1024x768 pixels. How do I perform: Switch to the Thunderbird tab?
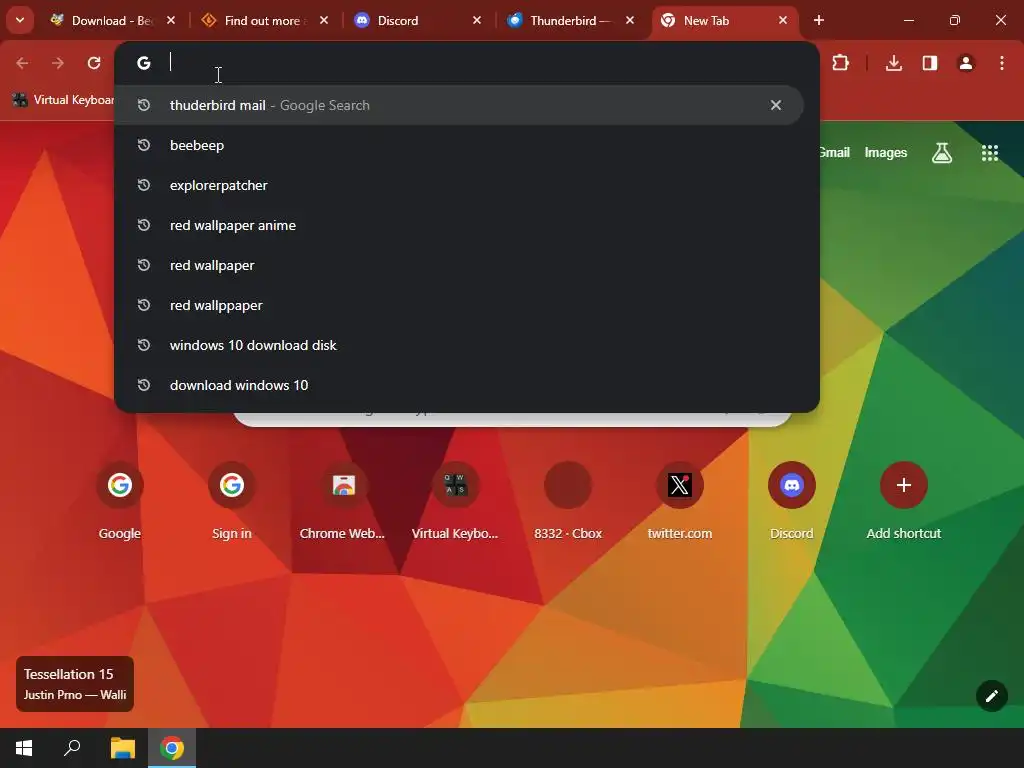point(570,21)
